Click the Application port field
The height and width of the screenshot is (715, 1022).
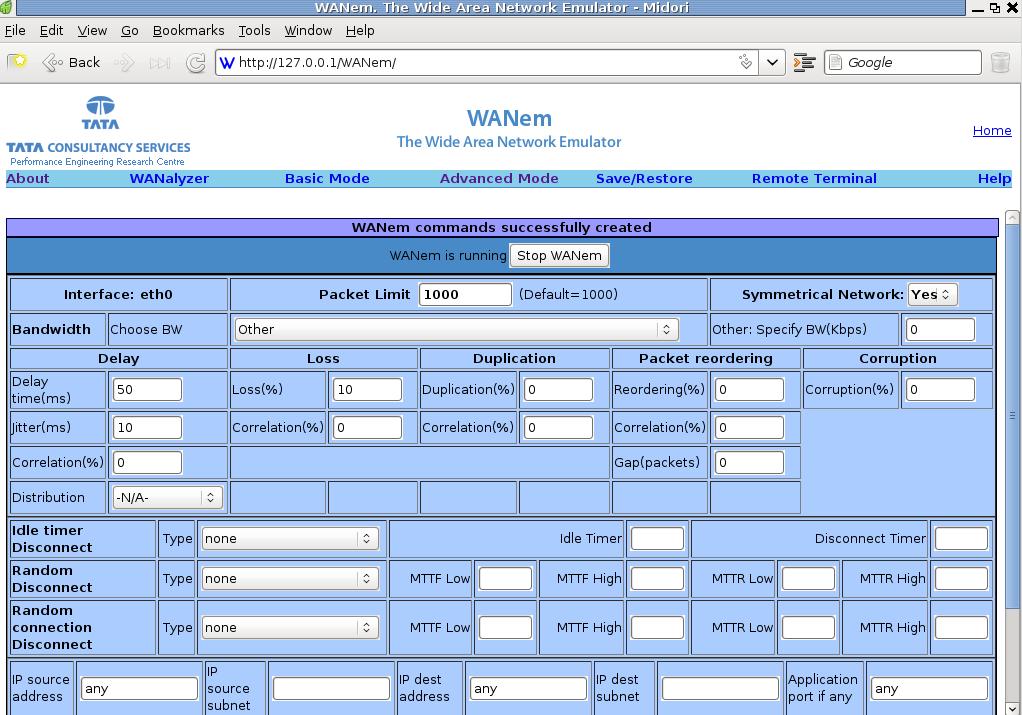click(929, 689)
